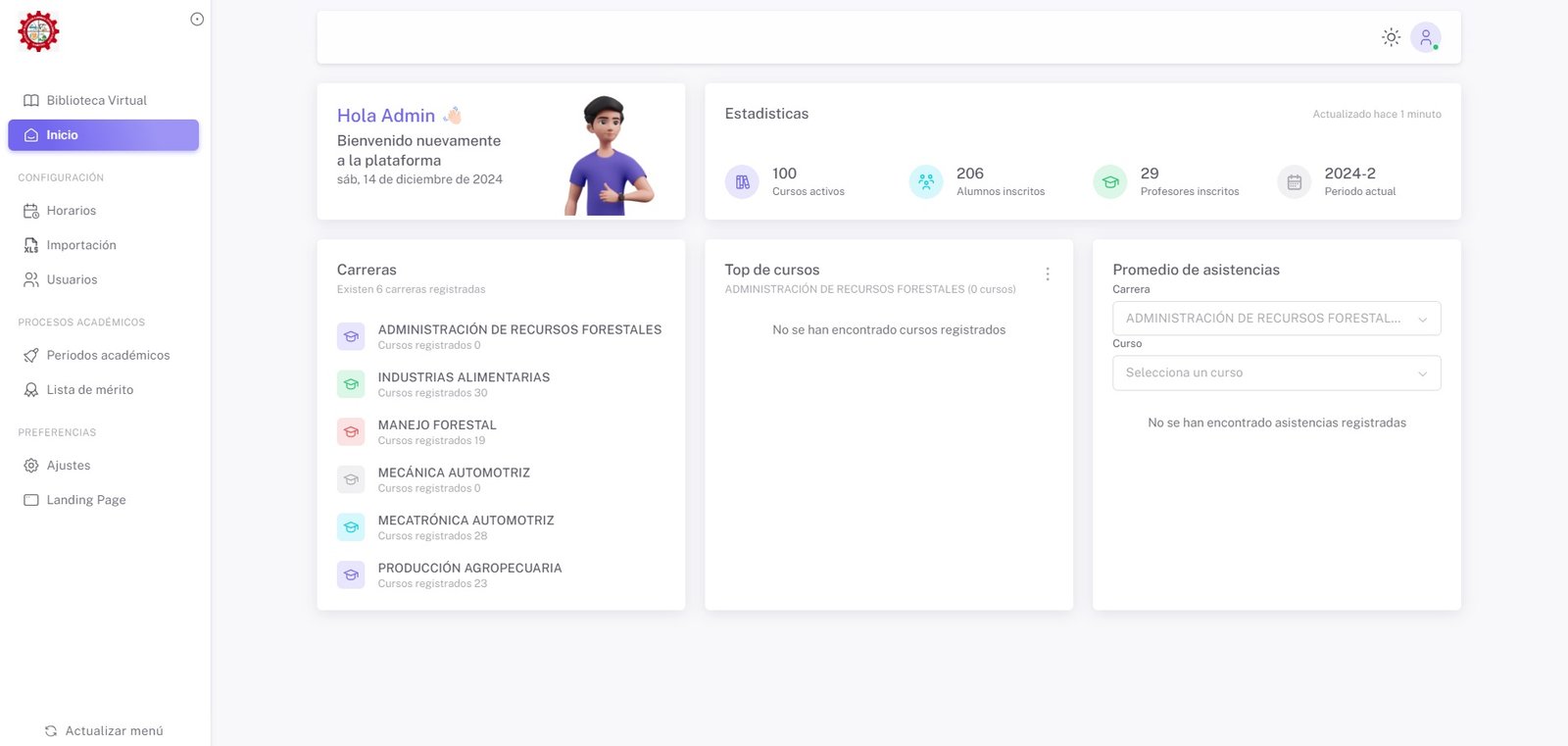Click gray cap icon beside MECÁNICA AUTOMOTRIZ
Image resolution: width=1568 pixels, height=746 pixels.
[351, 479]
